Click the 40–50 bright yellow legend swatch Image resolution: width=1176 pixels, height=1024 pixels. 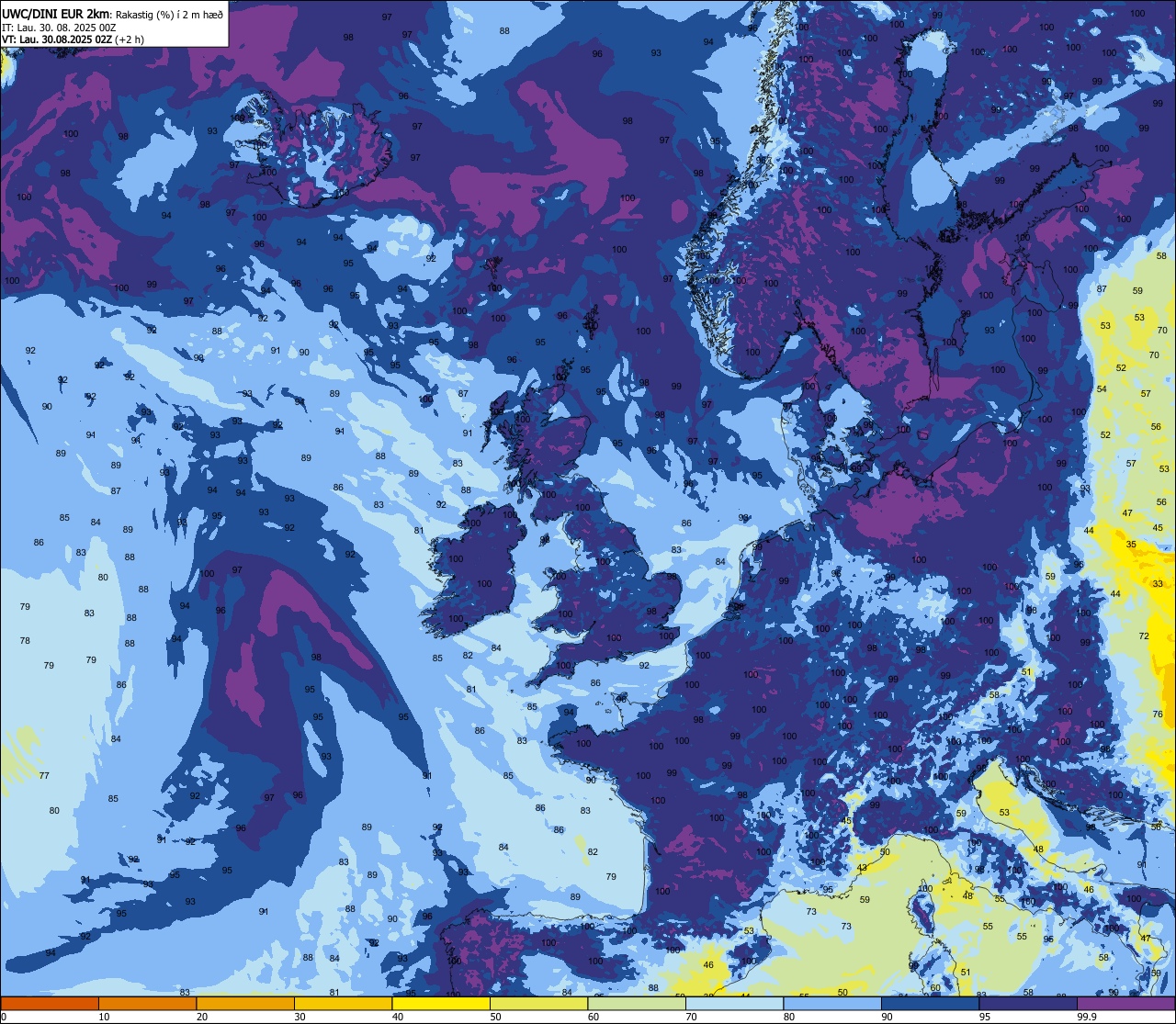pyautogui.click(x=441, y=1003)
